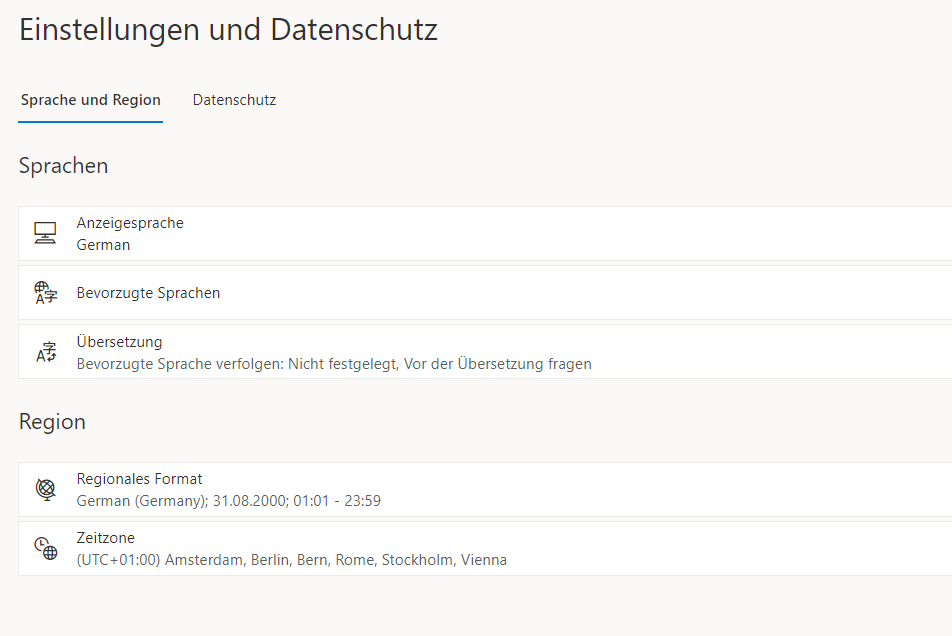This screenshot has height=636, width=952.
Task: Click the monitor icon beside Anzeigesprache
Action: [x=46, y=233]
